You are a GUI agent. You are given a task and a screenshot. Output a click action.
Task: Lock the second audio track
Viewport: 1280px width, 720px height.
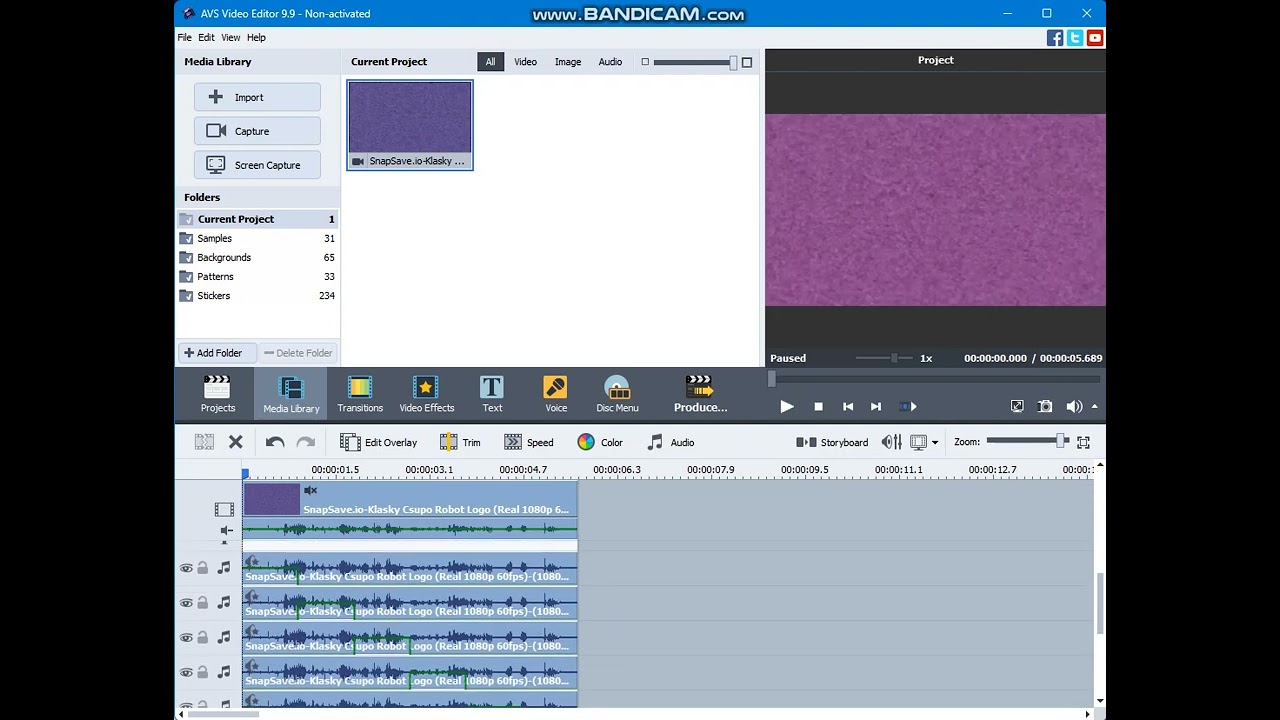pyautogui.click(x=203, y=603)
